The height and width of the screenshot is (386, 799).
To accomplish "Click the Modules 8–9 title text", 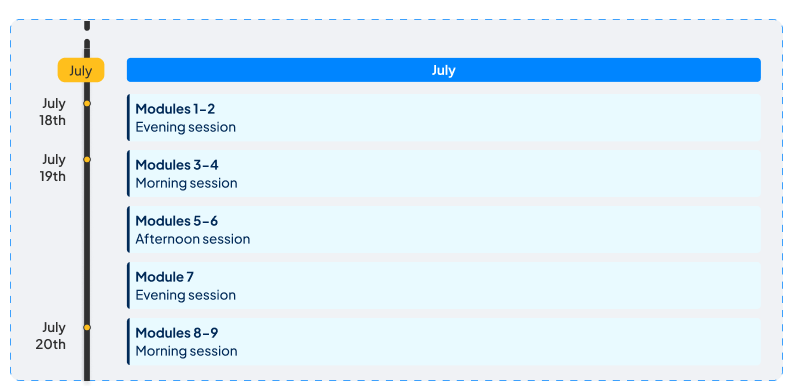I will pos(177,333).
